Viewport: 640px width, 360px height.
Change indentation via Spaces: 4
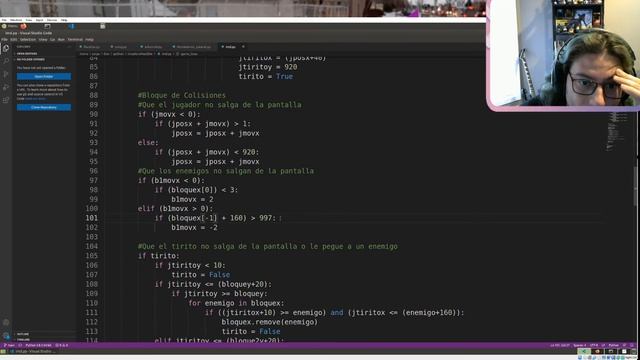click(580, 345)
